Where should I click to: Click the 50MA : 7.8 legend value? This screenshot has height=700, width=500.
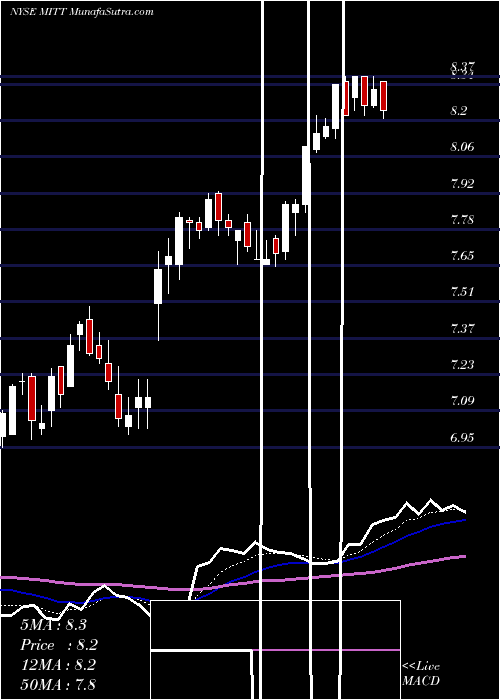[x=58, y=684]
